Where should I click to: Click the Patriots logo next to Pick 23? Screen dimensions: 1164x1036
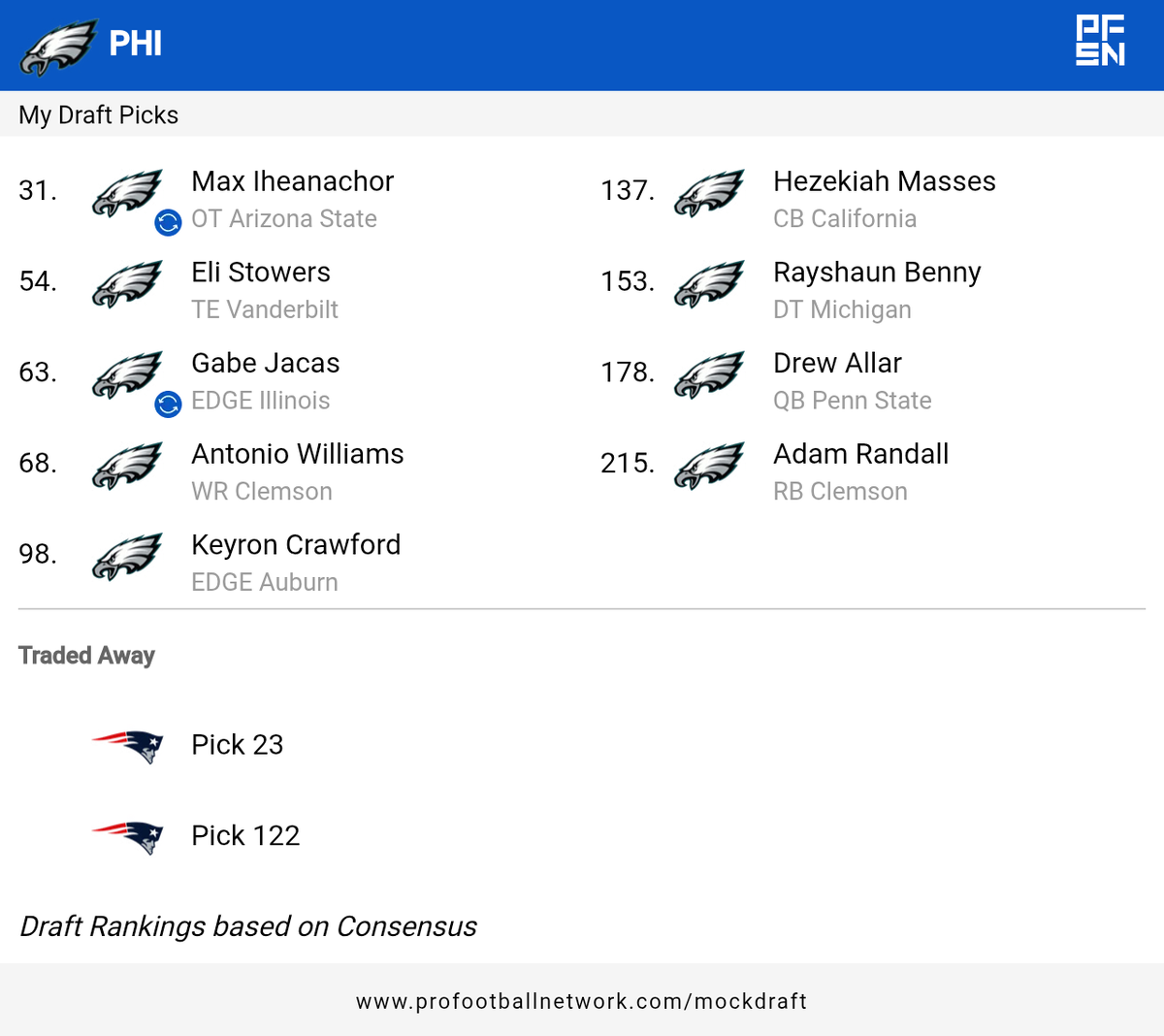[128, 746]
